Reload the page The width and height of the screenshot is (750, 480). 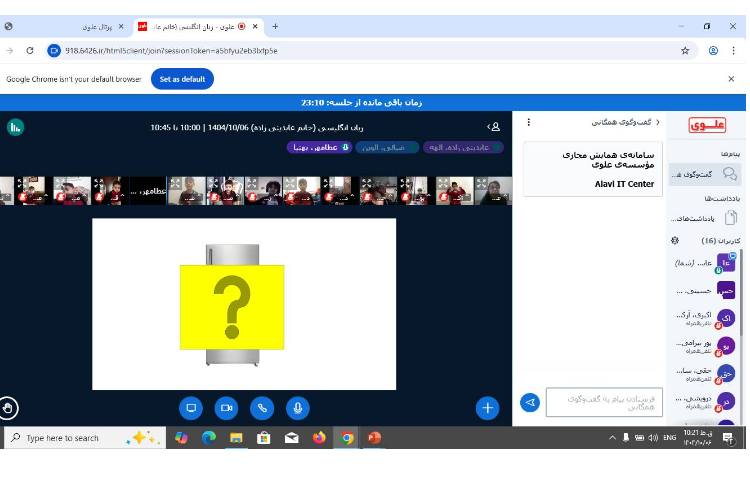coord(30,50)
